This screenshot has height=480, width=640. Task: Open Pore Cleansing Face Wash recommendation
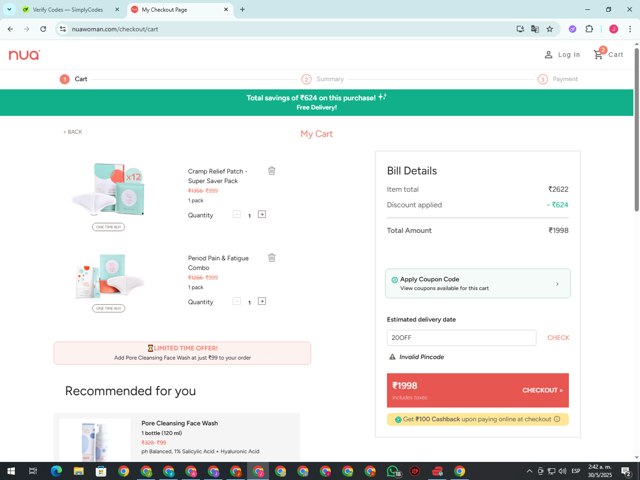[x=177, y=437]
